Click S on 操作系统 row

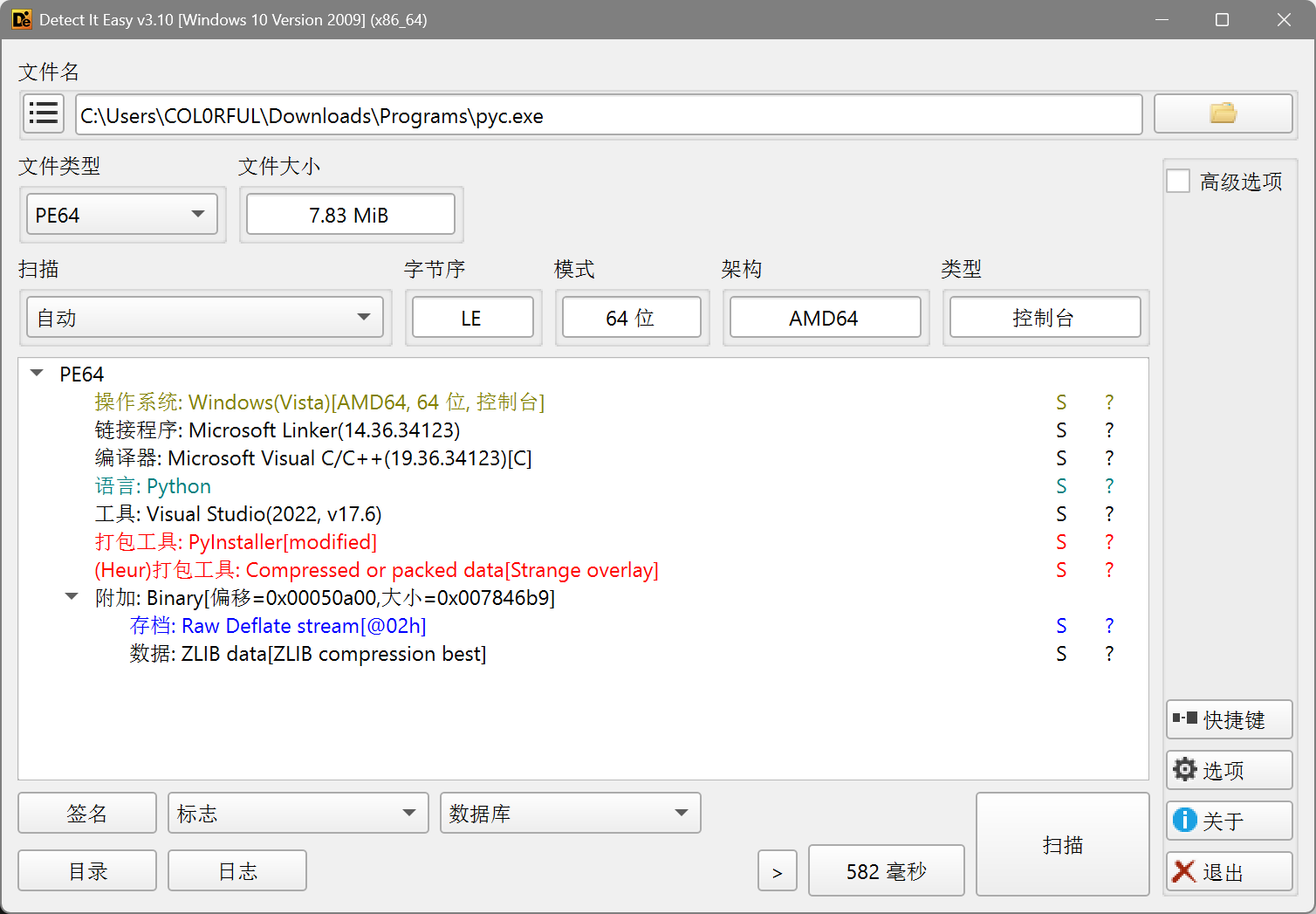(x=1061, y=402)
